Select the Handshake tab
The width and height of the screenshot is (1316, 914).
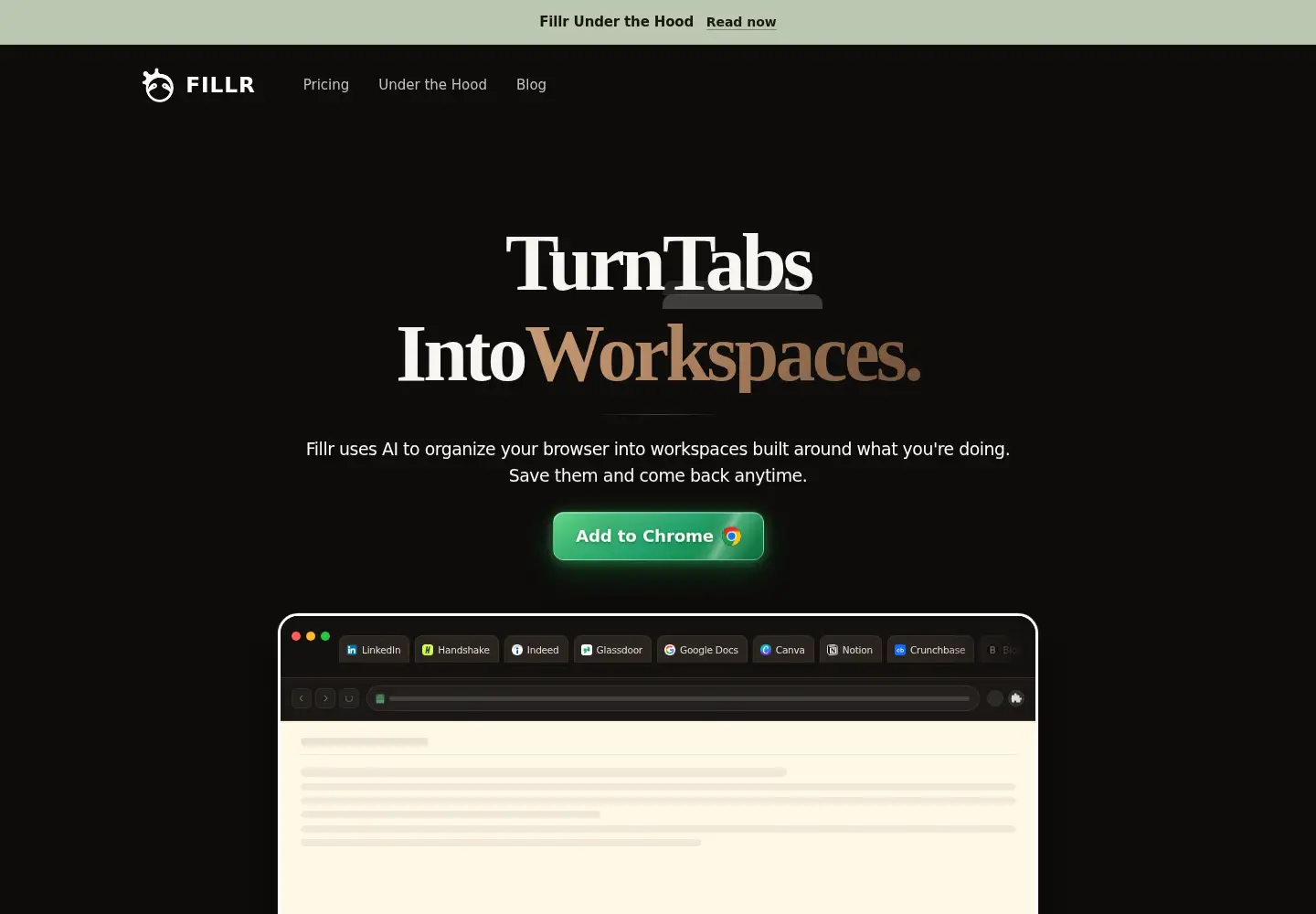(457, 650)
